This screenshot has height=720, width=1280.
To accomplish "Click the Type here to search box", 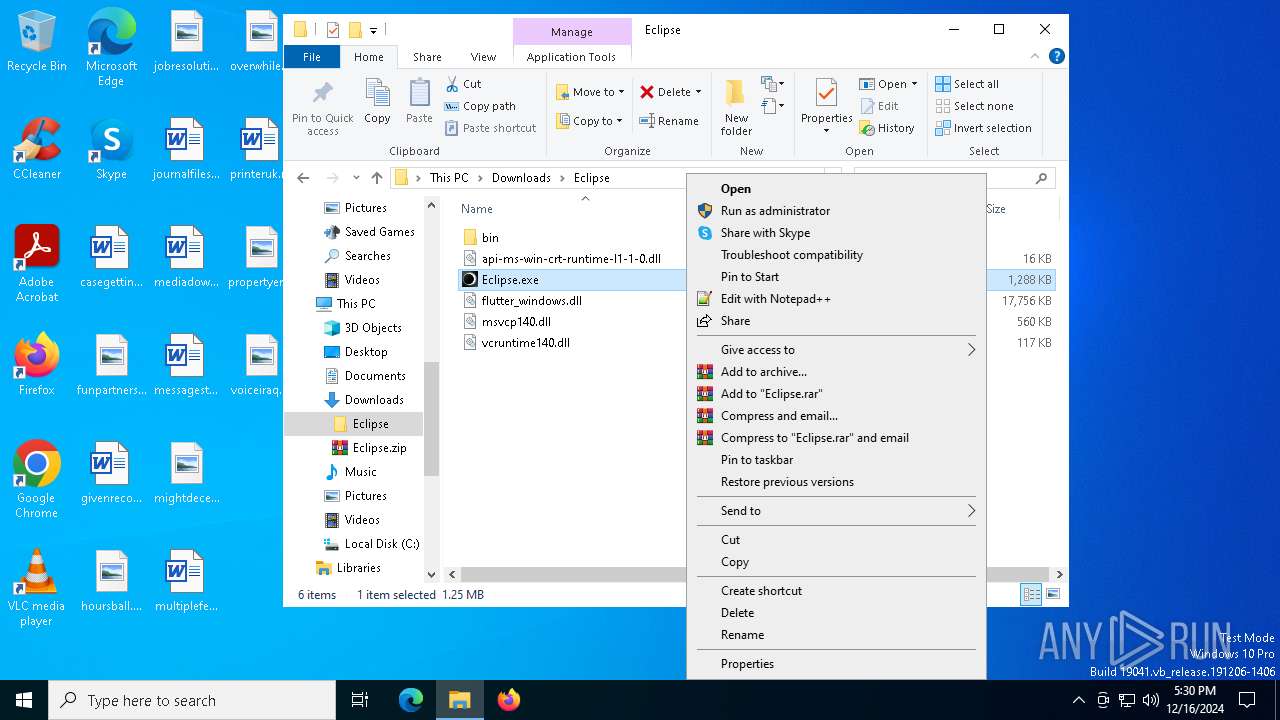I will point(192,700).
